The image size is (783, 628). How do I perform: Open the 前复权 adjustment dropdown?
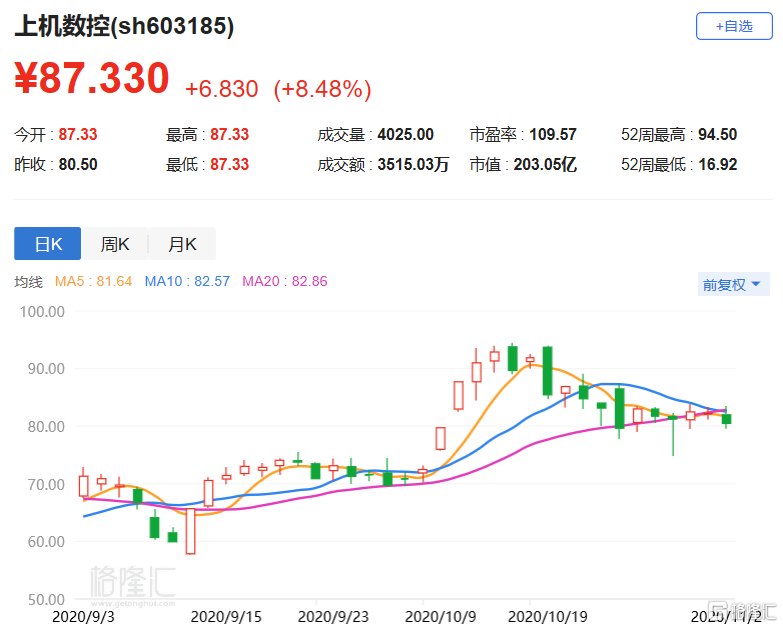(733, 285)
